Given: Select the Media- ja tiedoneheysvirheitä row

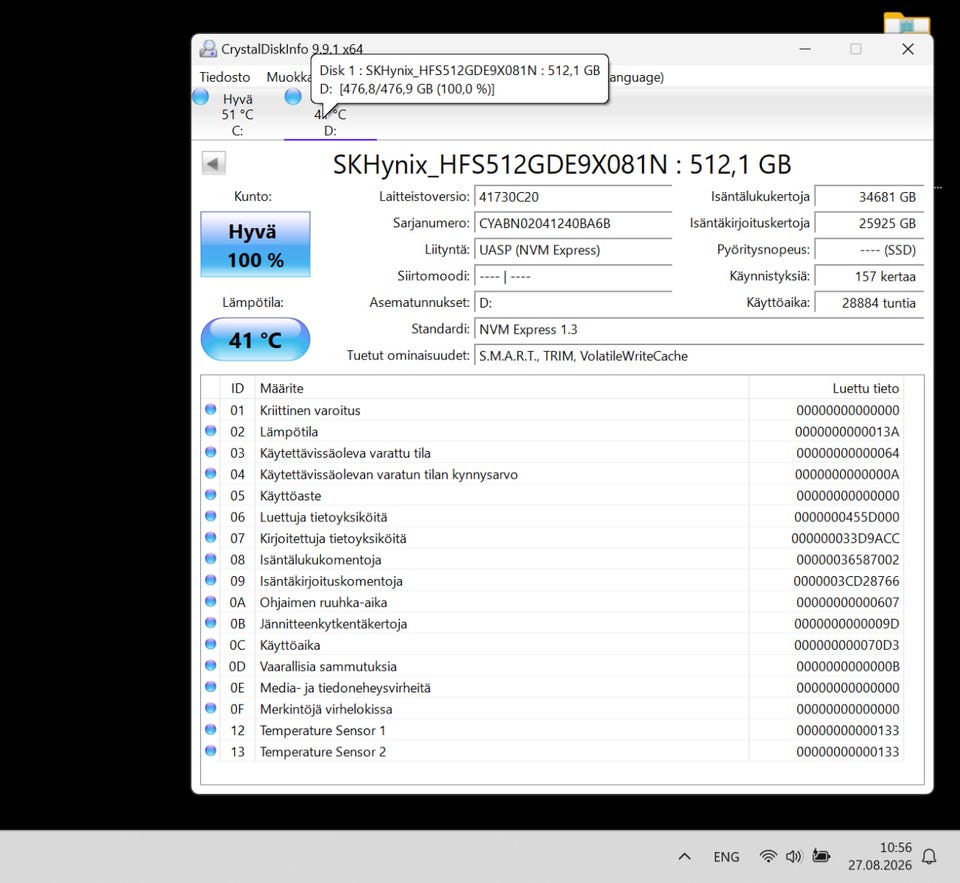Looking at the screenshot, I should click(552, 688).
